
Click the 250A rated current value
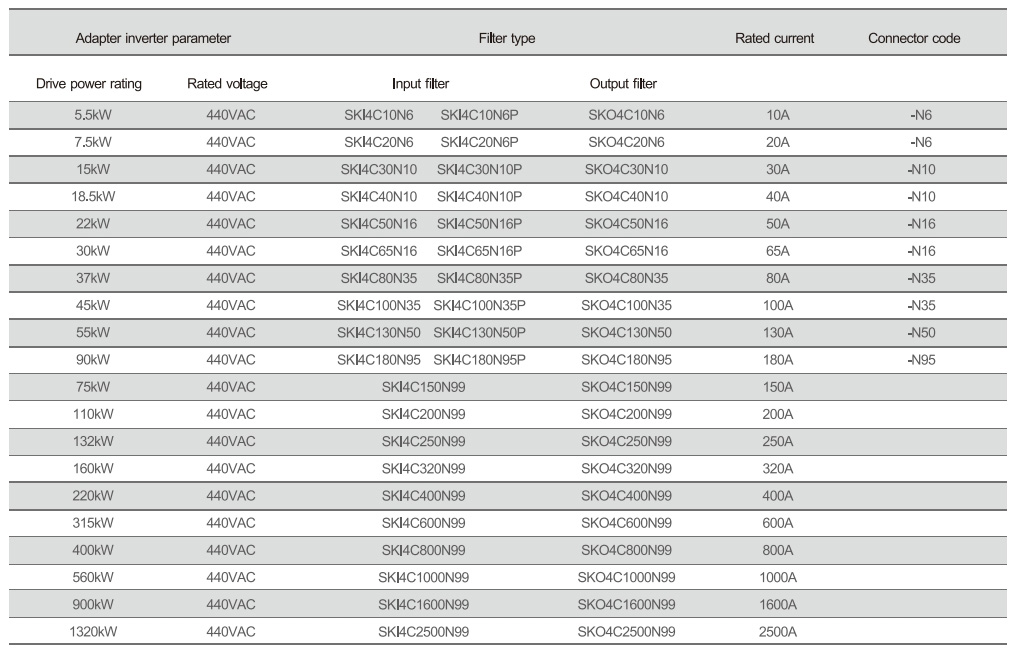[x=778, y=442]
